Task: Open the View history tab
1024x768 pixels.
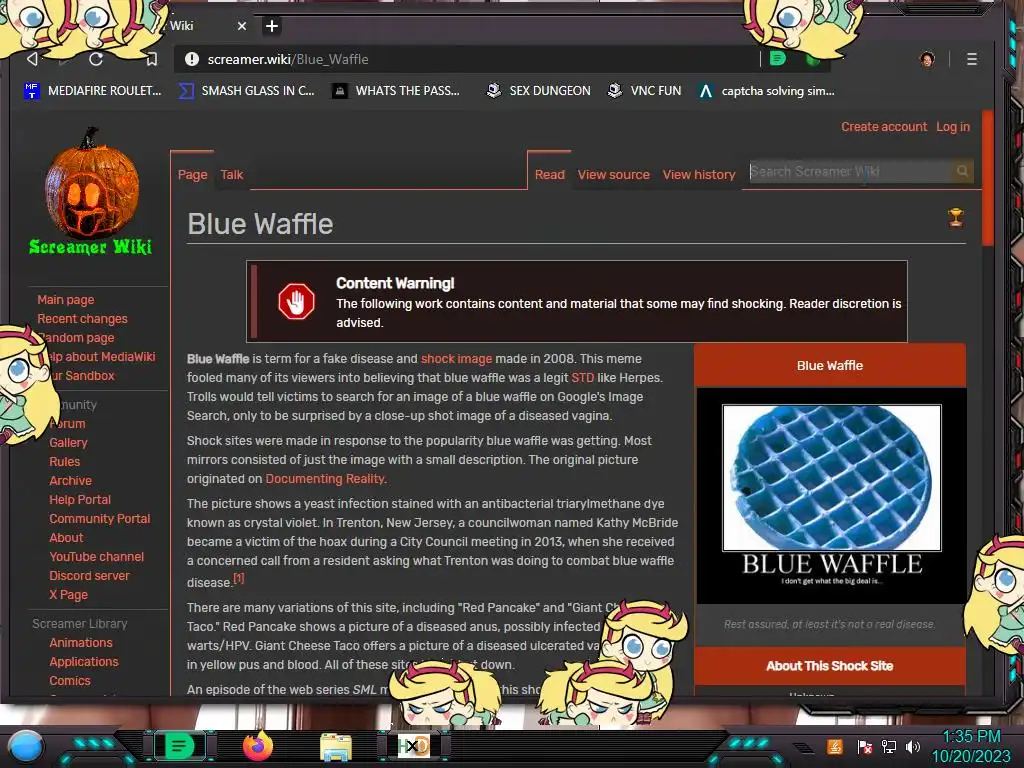Action: point(699,174)
